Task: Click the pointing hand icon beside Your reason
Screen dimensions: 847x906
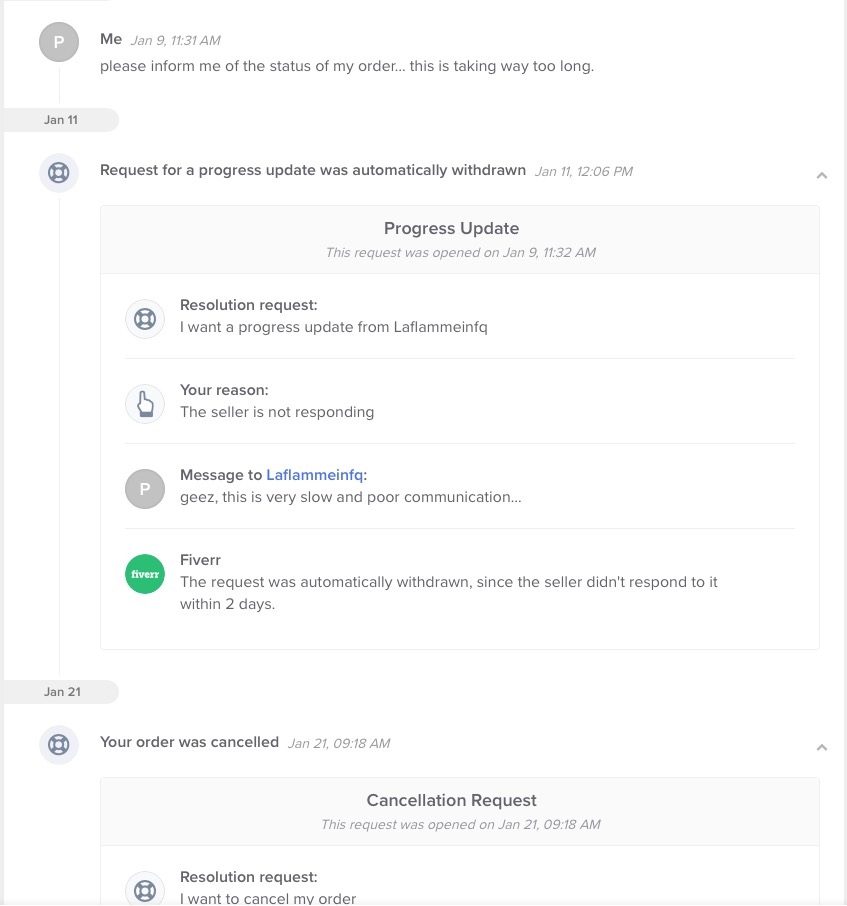Action: click(145, 404)
